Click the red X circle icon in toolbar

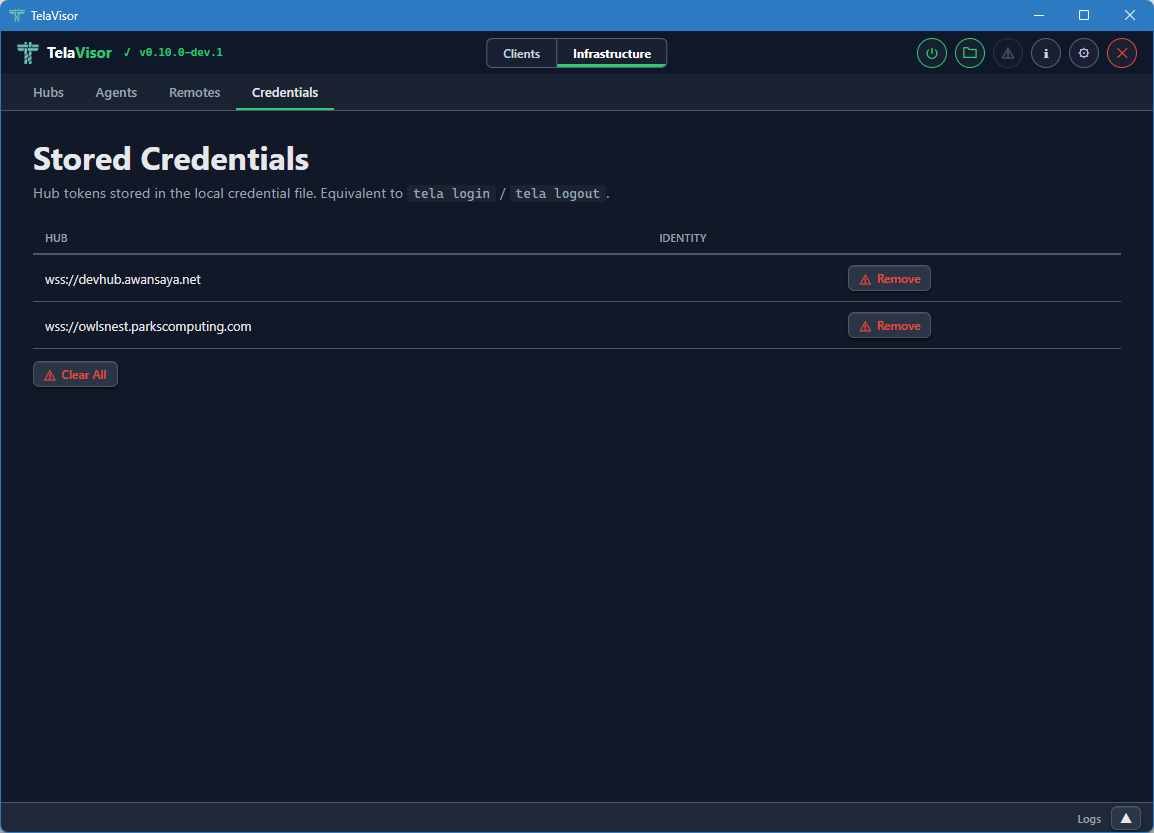pos(1121,53)
